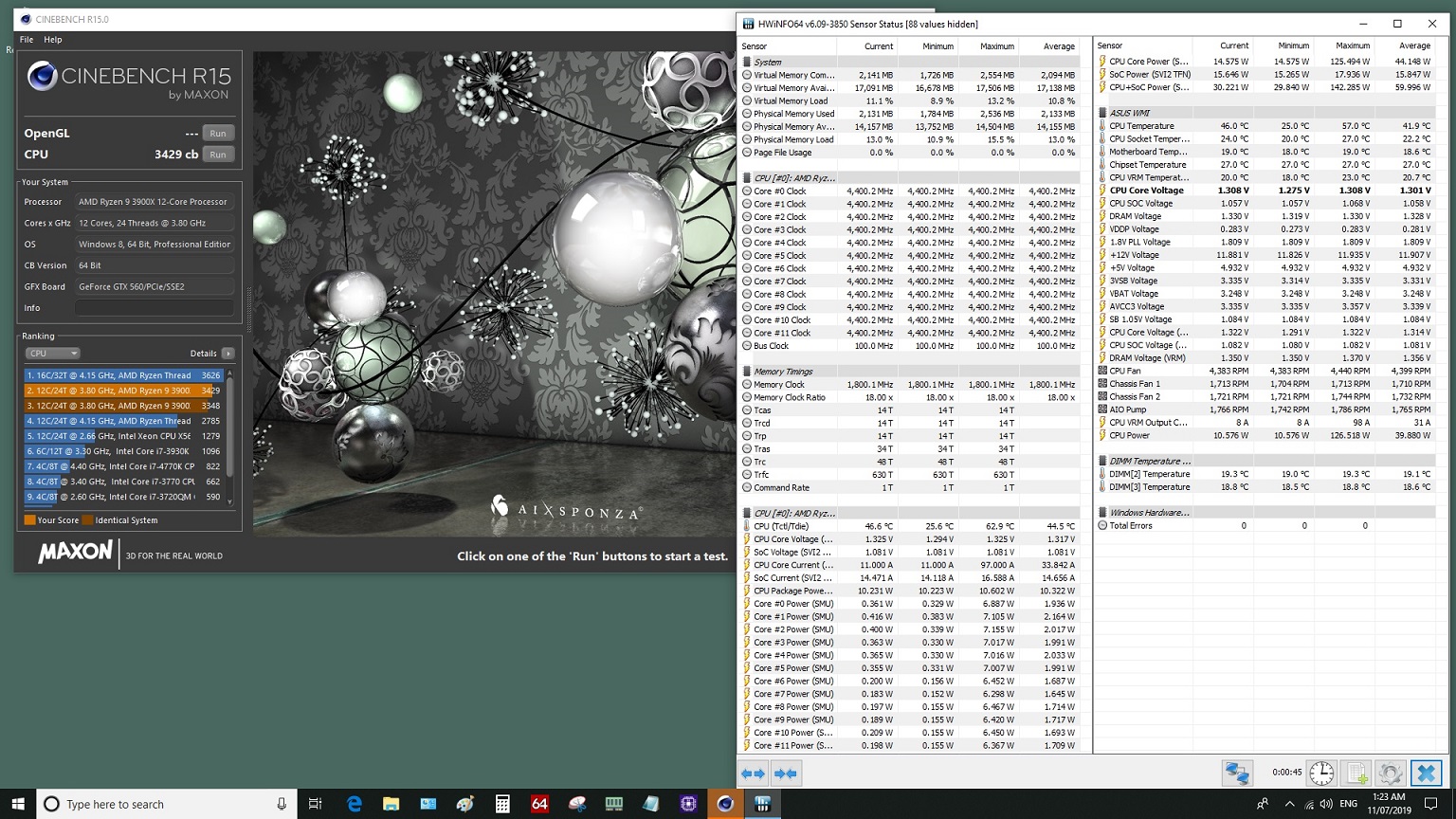
Task: Open the File menu in Cinebench
Action: coord(27,40)
